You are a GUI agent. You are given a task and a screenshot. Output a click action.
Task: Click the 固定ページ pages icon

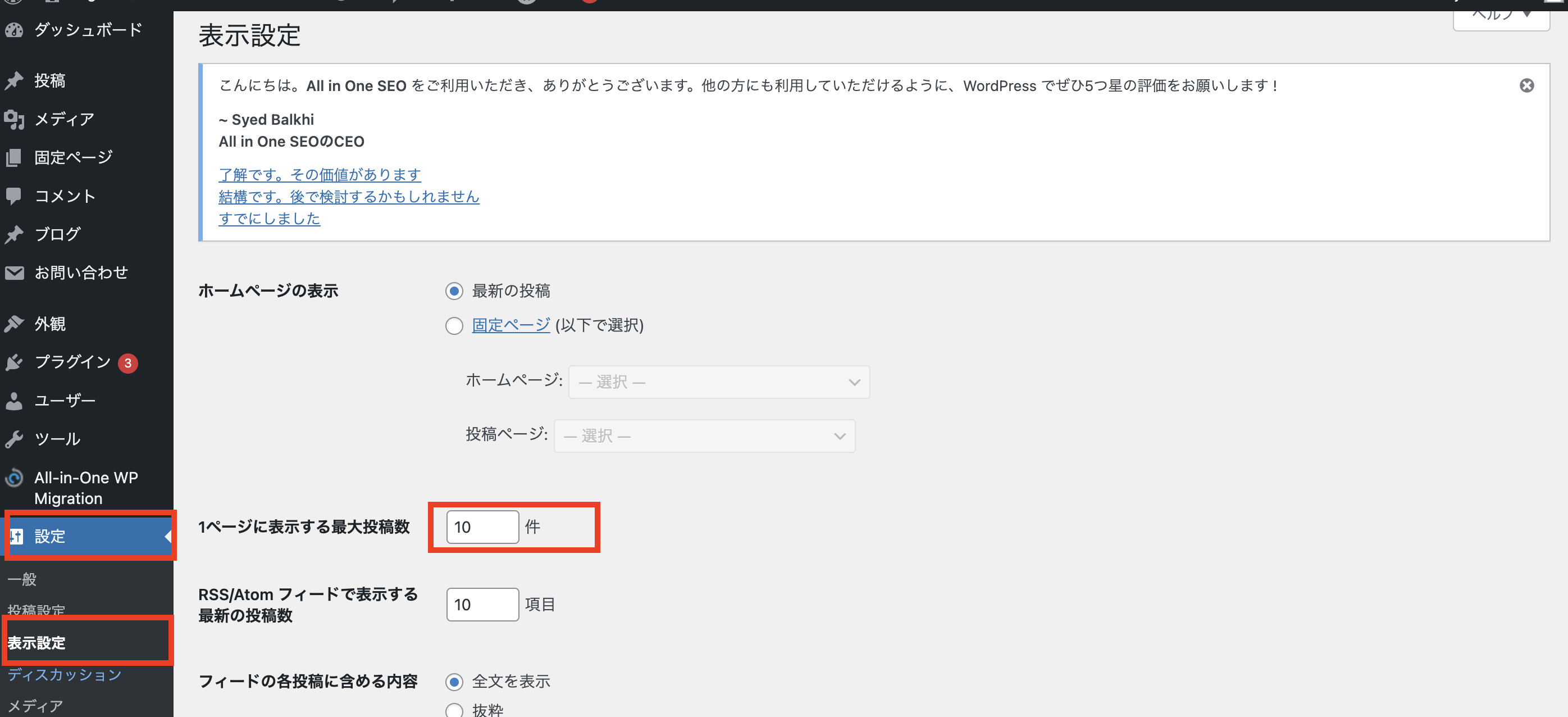coord(14,158)
